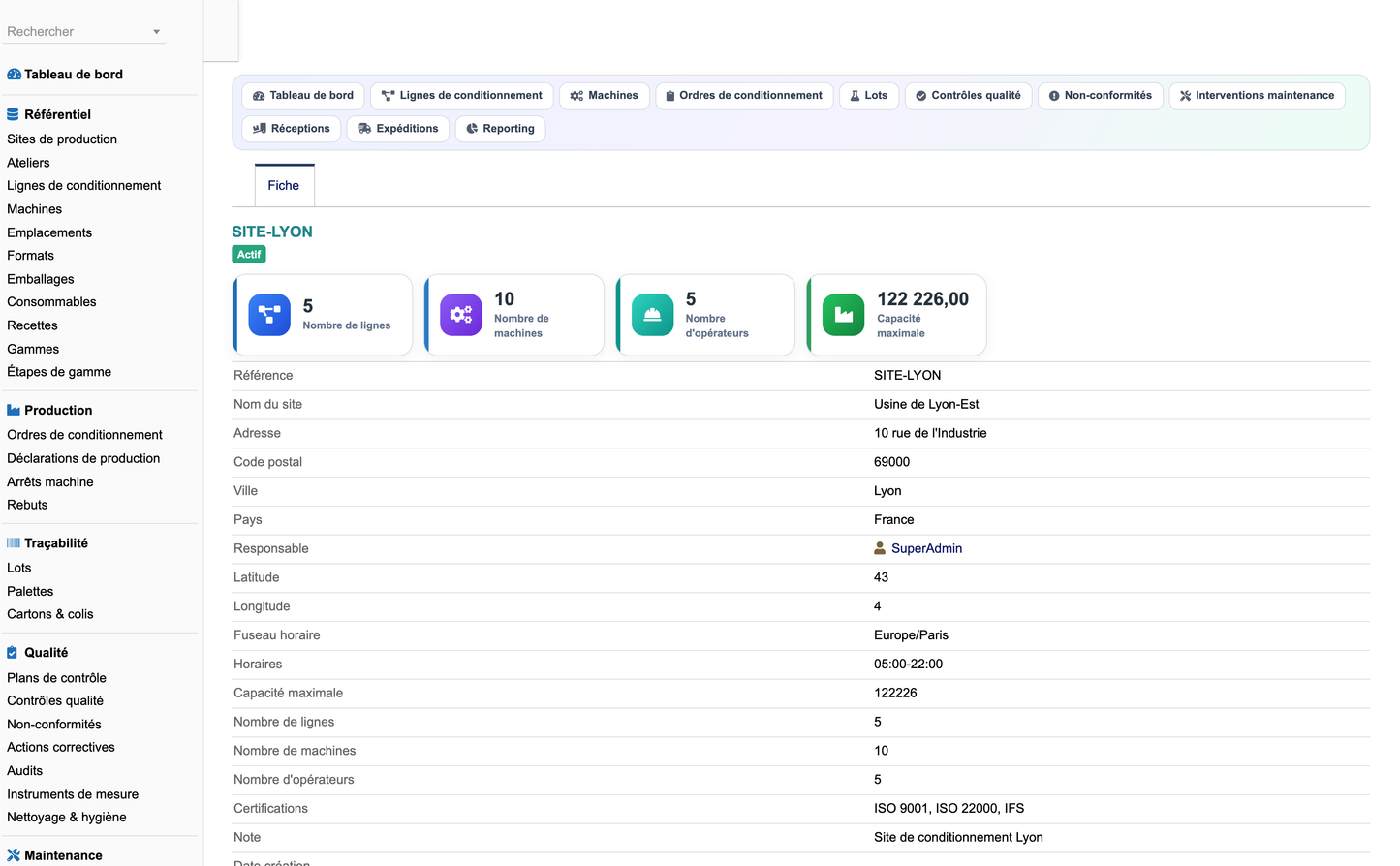Go to Nettoyage & hygiène
This screenshot has width=1400, height=866.
(67, 818)
